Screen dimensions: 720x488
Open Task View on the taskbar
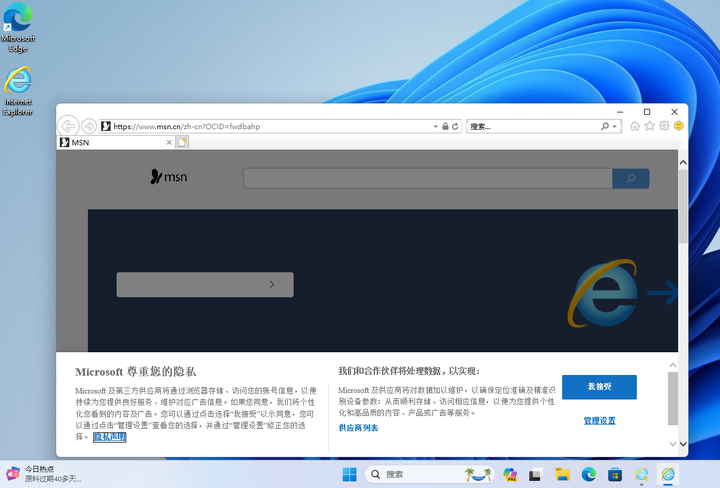pos(535,474)
